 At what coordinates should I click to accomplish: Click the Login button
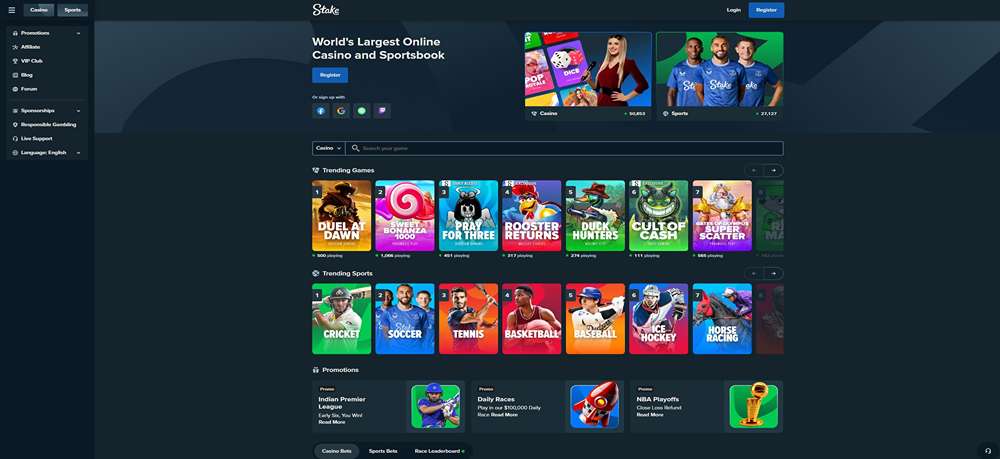point(733,10)
